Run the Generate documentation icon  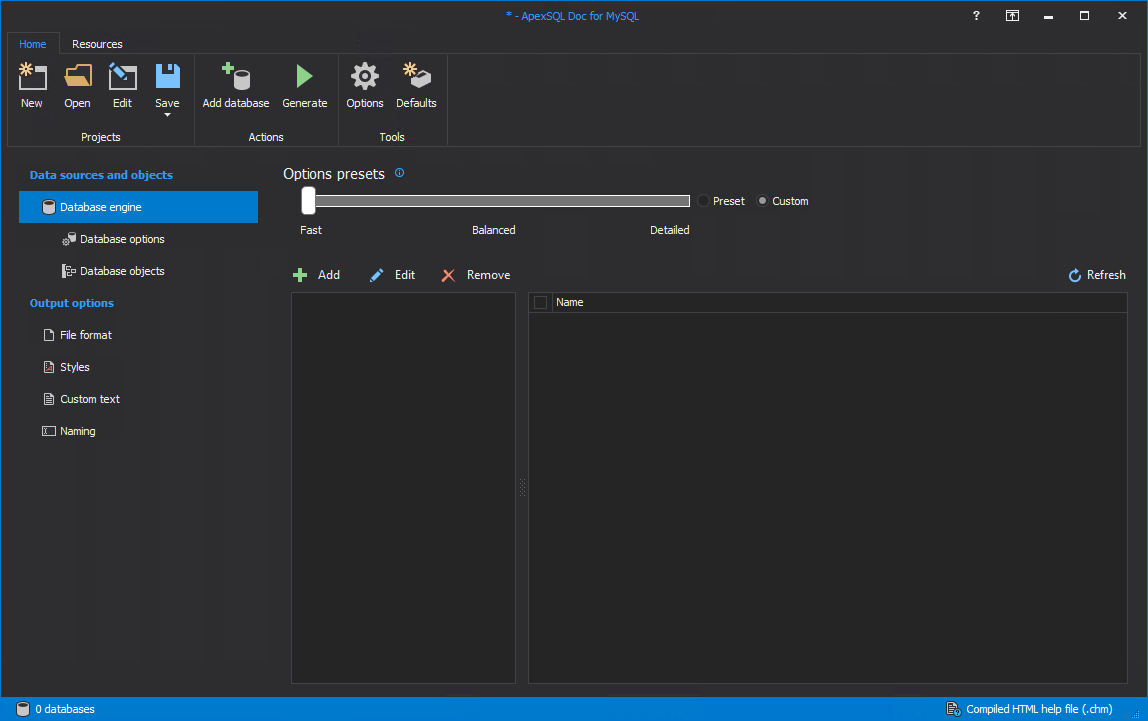click(304, 78)
